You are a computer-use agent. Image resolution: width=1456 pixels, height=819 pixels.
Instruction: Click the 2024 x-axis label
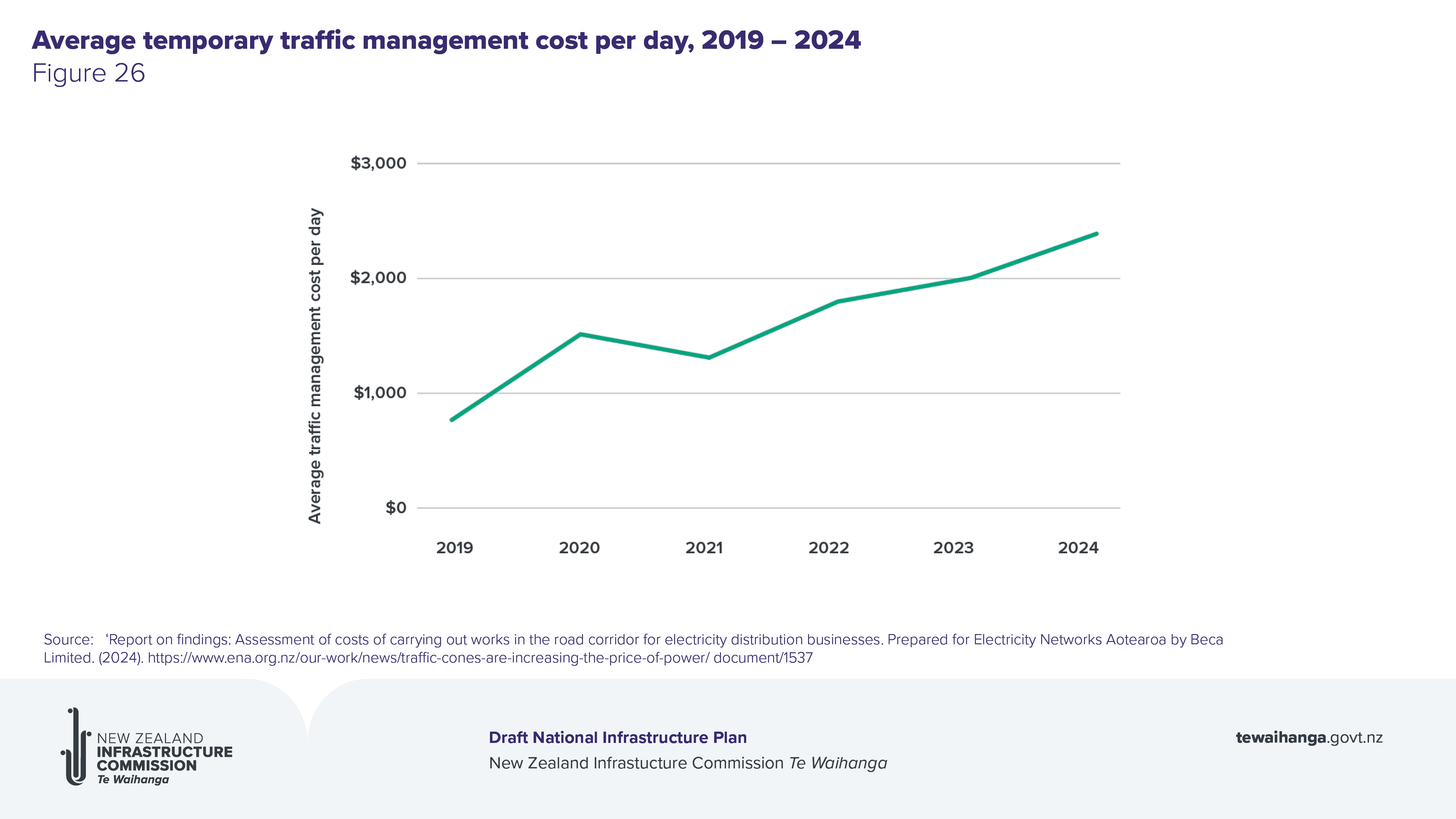(1078, 548)
